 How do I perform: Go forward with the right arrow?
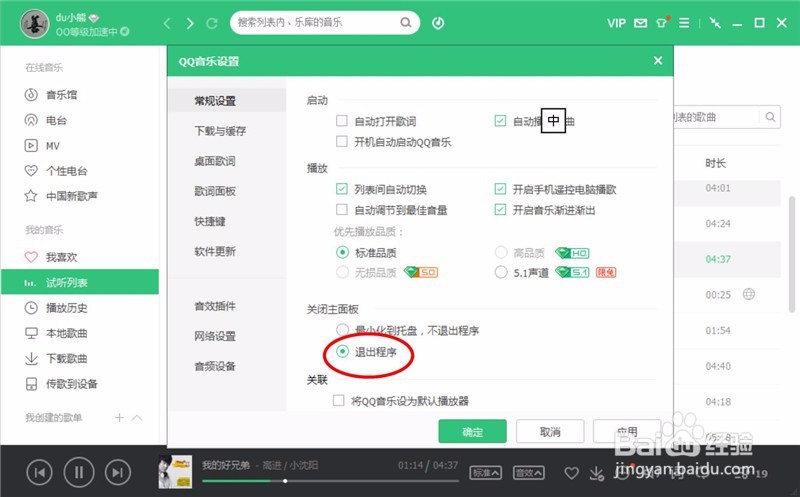[190, 23]
